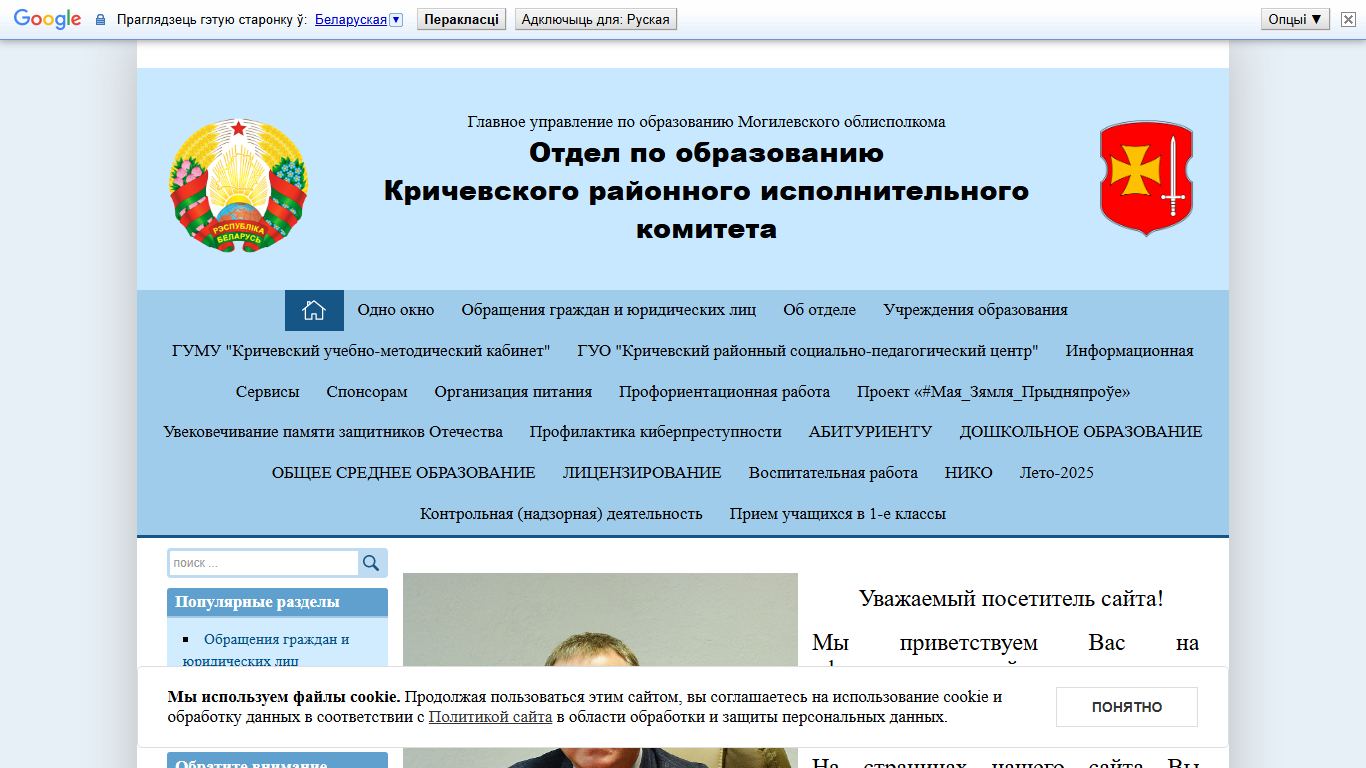Open the Беларуская language dropdown arrow
This screenshot has height=768, width=1366.
point(396,19)
